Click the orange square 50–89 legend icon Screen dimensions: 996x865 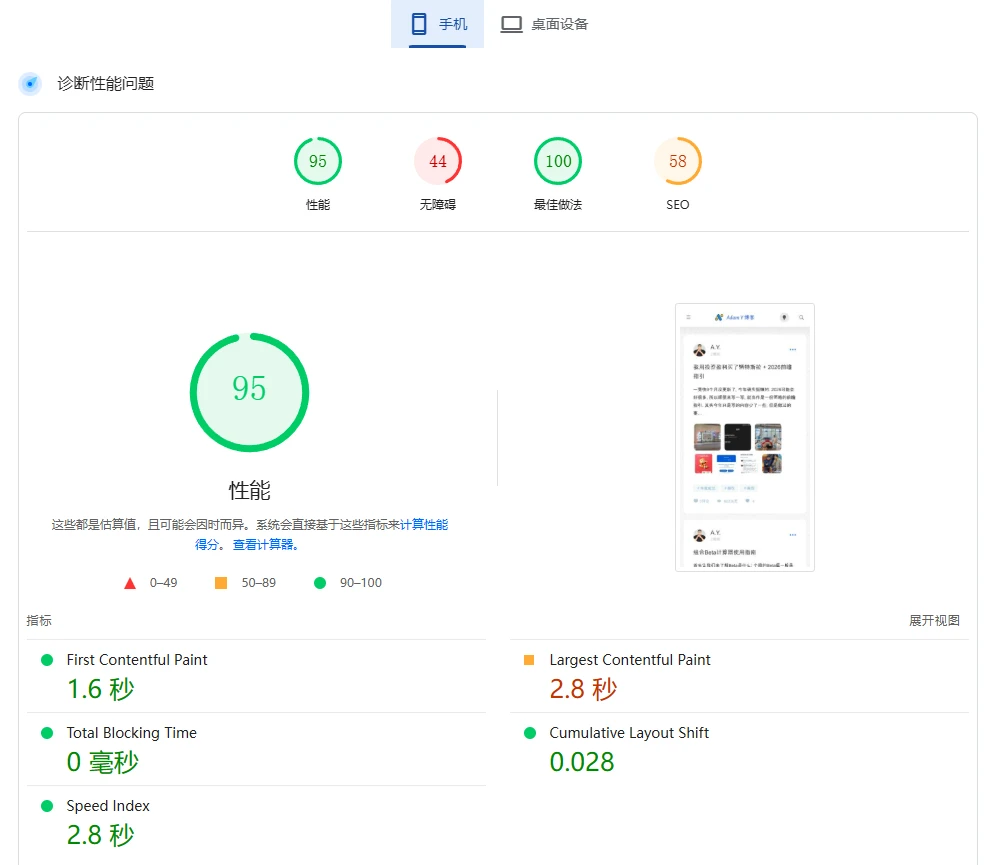(221, 583)
